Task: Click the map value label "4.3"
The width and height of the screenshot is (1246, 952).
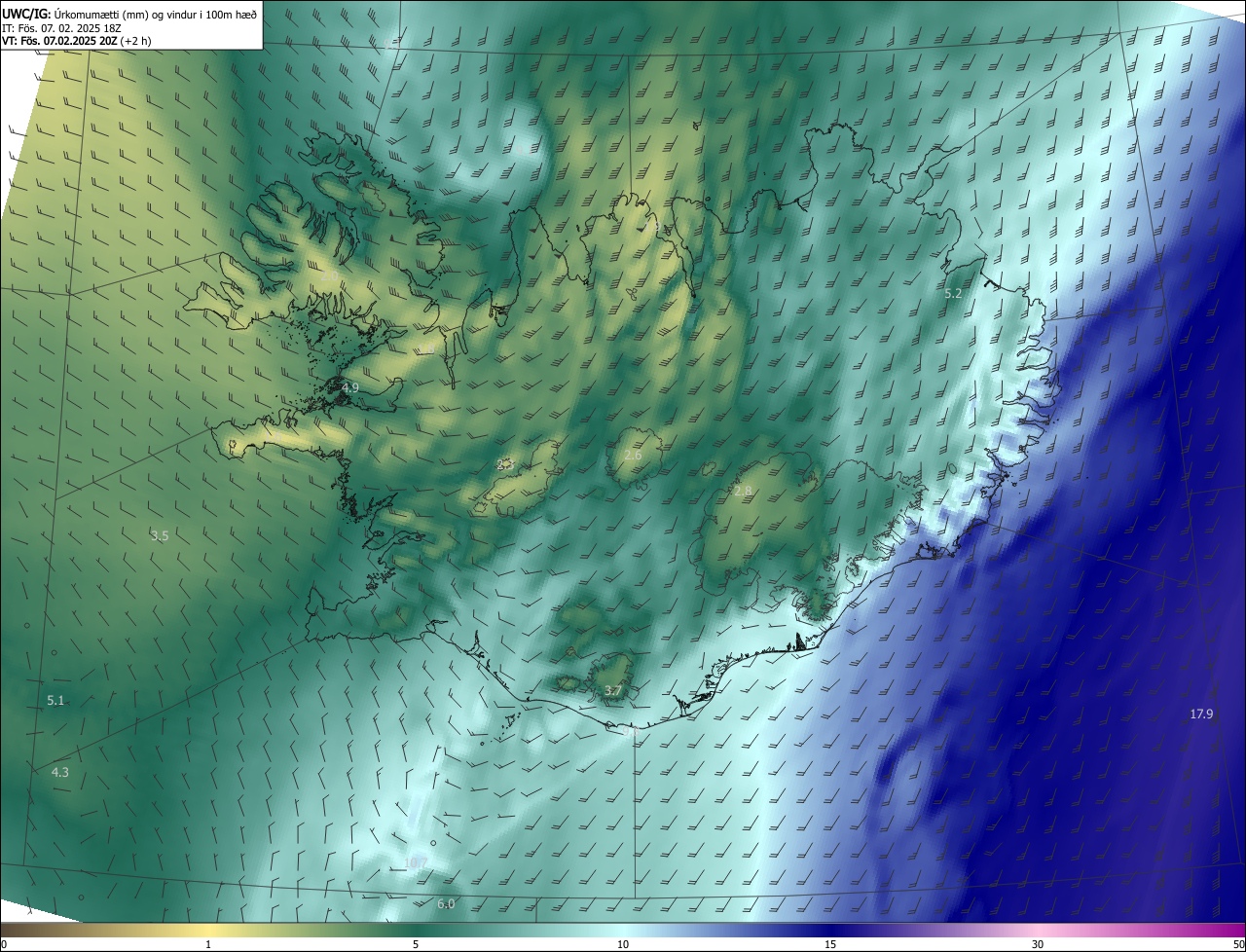Action: [60, 772]
